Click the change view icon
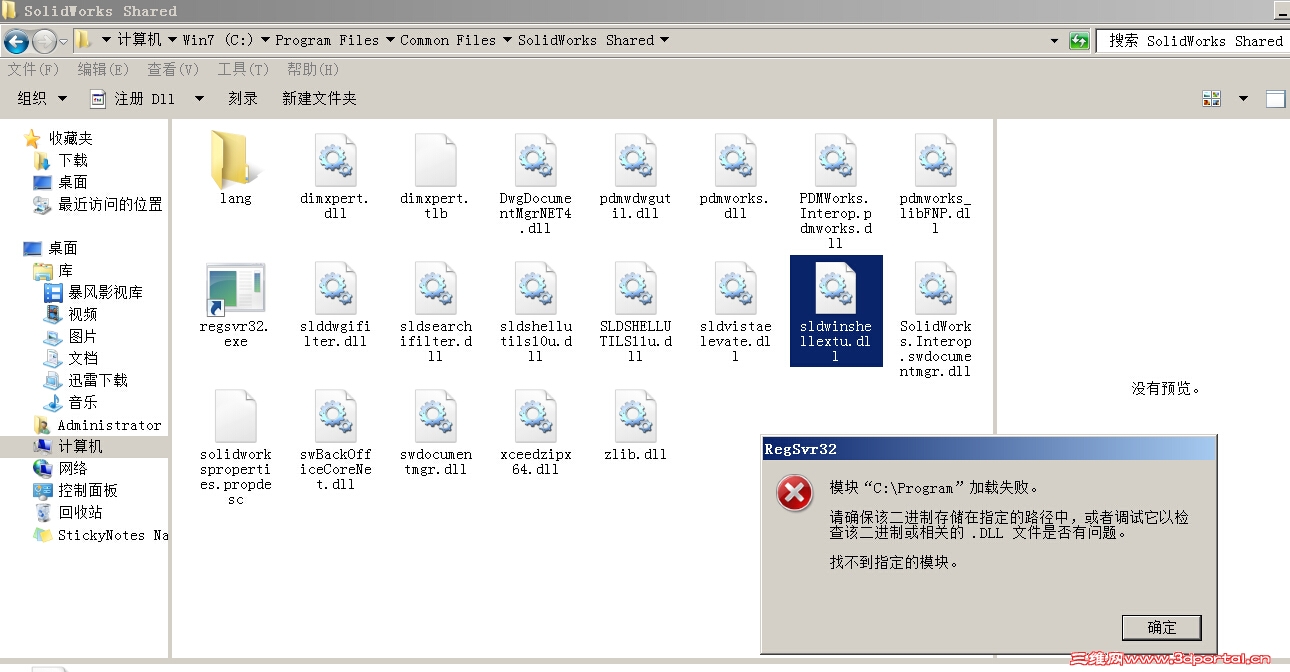This screenshot has width=1290, height=672. (1212, 98)
